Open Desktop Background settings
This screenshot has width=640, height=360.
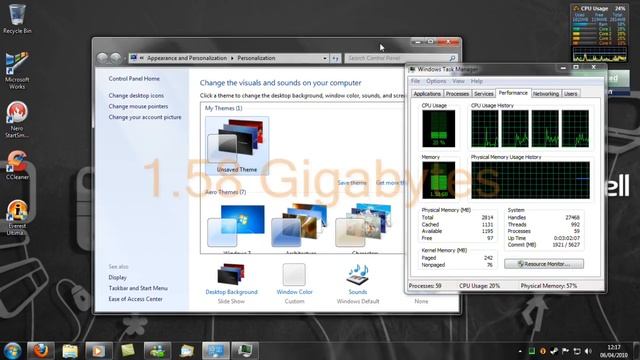[x=231, y=284]
